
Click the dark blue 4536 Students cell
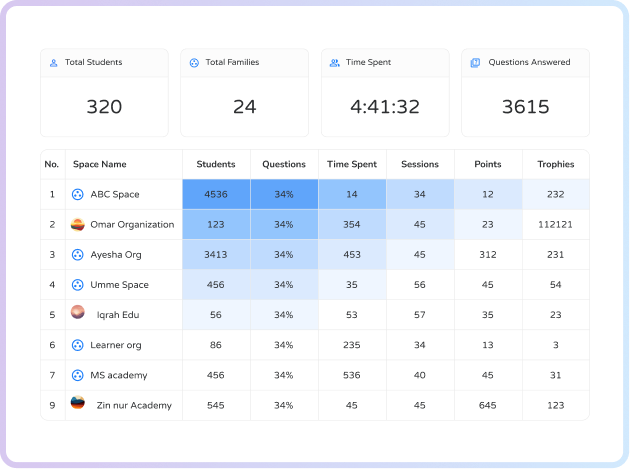pyautogui.click(x=216, y=195)
